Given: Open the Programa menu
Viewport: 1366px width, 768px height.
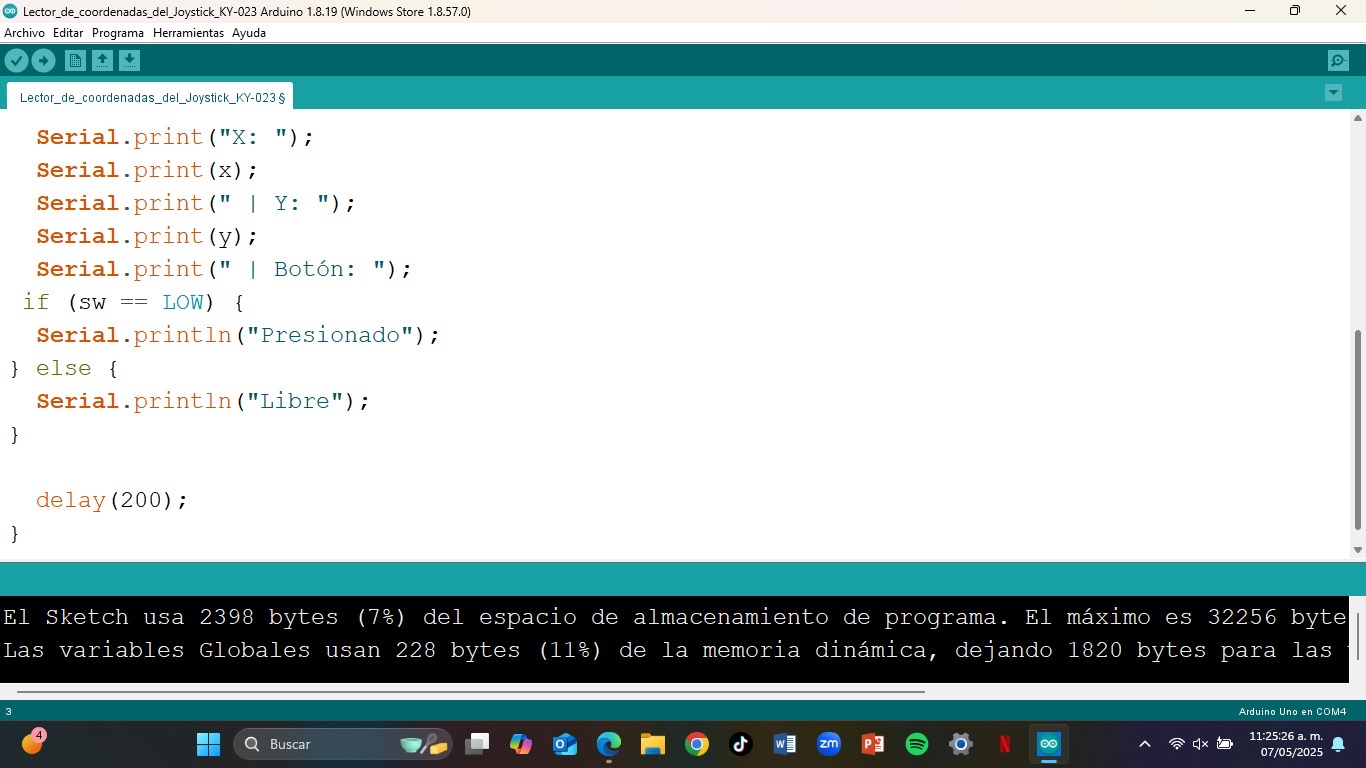Looking at the screenshot, I should click(x=118, y=33).
